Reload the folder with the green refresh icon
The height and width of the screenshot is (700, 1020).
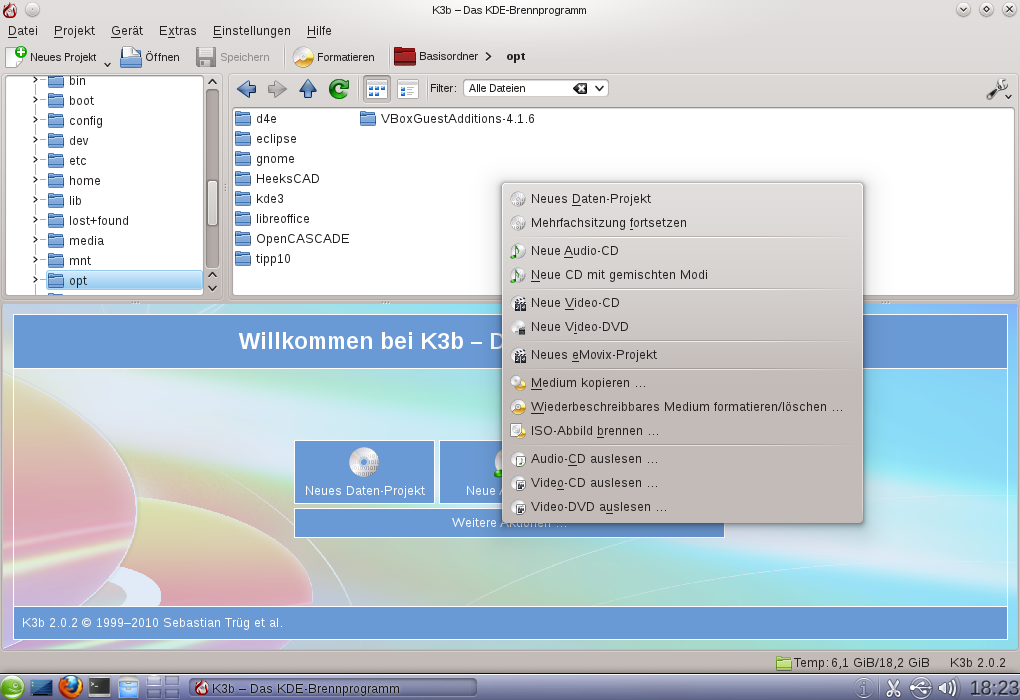click(x=339, y=88)
